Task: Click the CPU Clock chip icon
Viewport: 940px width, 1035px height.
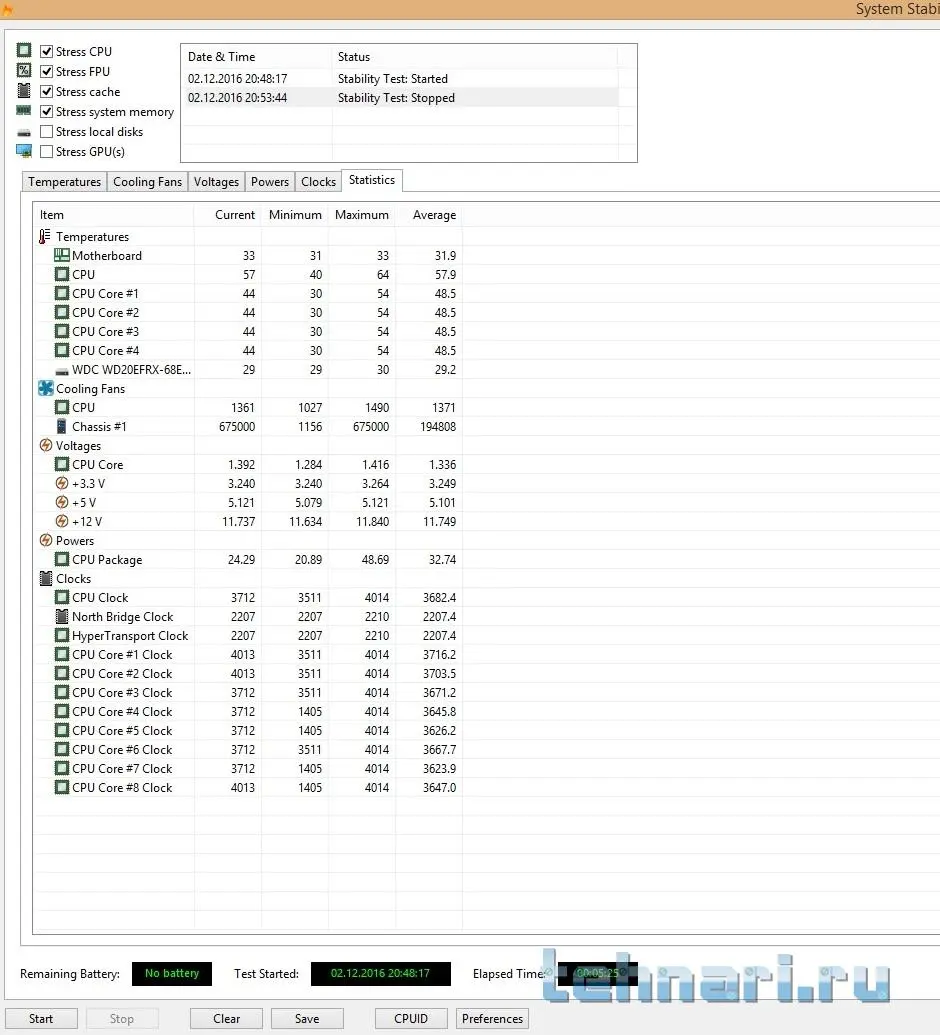Action: (x=61, y=597)
